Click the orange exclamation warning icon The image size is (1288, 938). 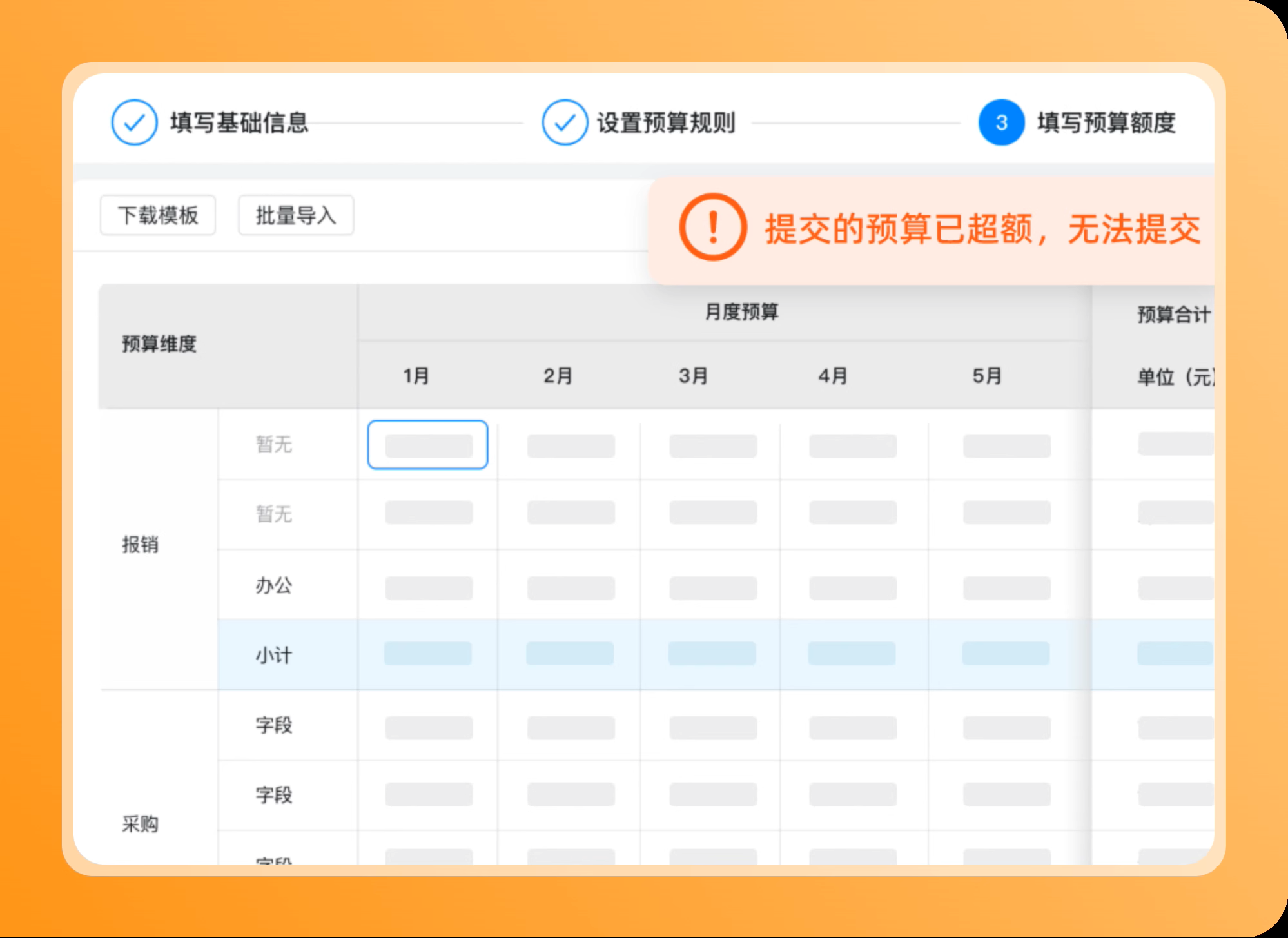713,227
